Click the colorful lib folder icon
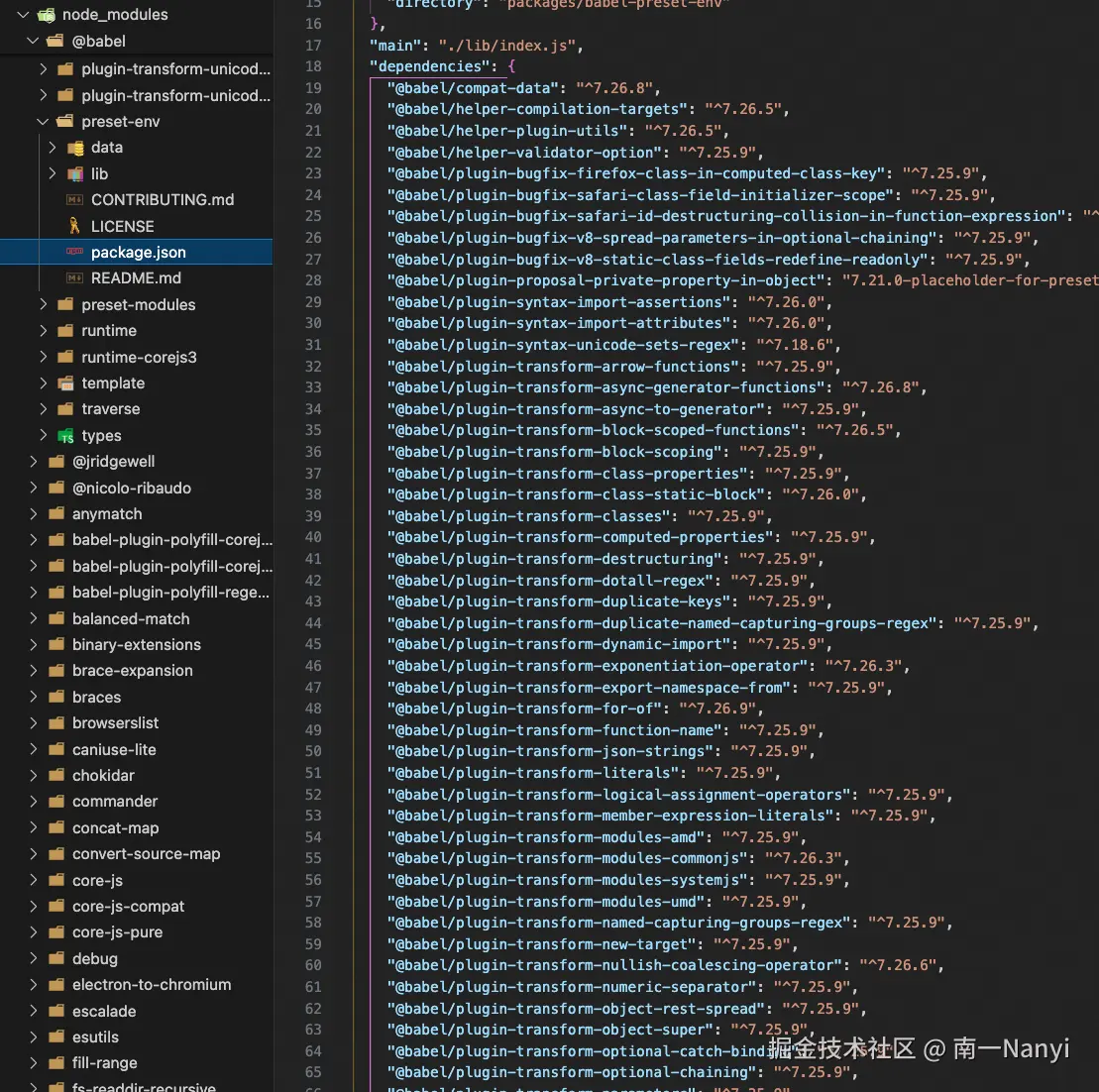The width and height of the screenshot is (1099, 1092). (x=75, y=173)
